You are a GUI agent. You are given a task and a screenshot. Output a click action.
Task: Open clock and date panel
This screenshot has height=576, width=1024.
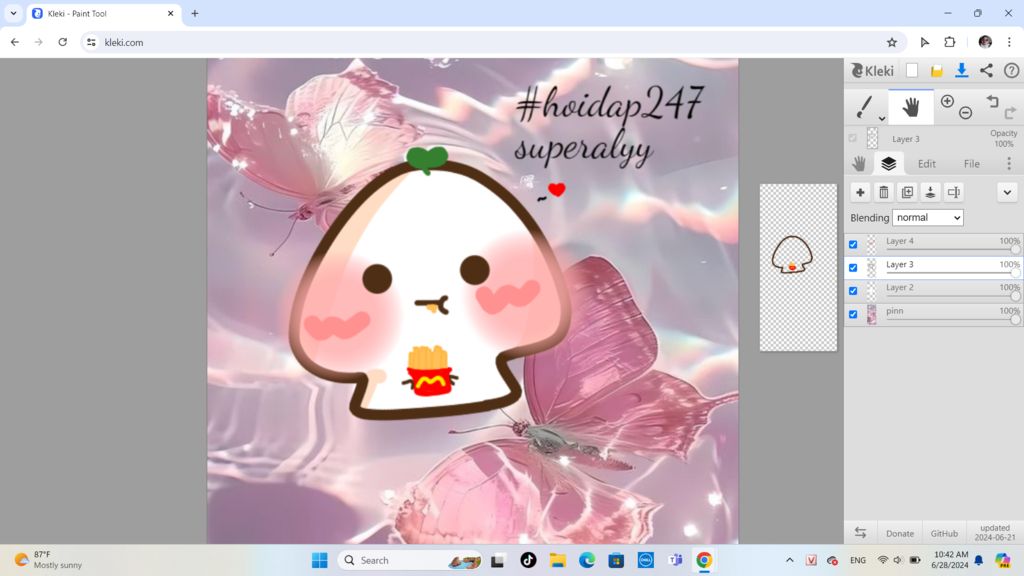(951, 560)
